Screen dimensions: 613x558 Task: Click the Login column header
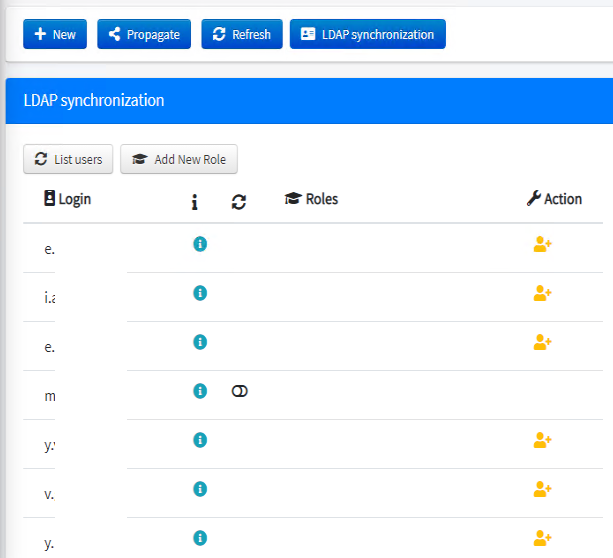pos(67,199)
